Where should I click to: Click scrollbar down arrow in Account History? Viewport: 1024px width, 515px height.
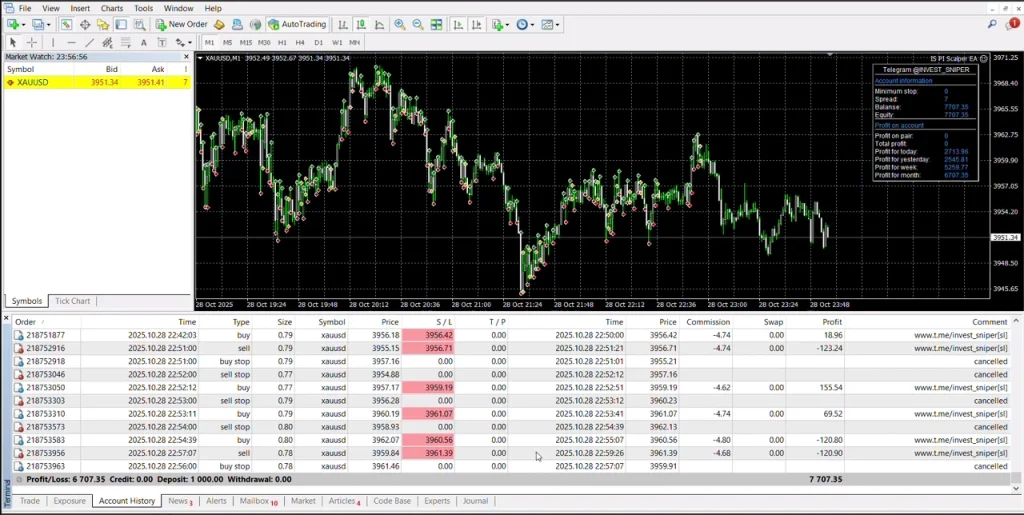click(1016, 488)
